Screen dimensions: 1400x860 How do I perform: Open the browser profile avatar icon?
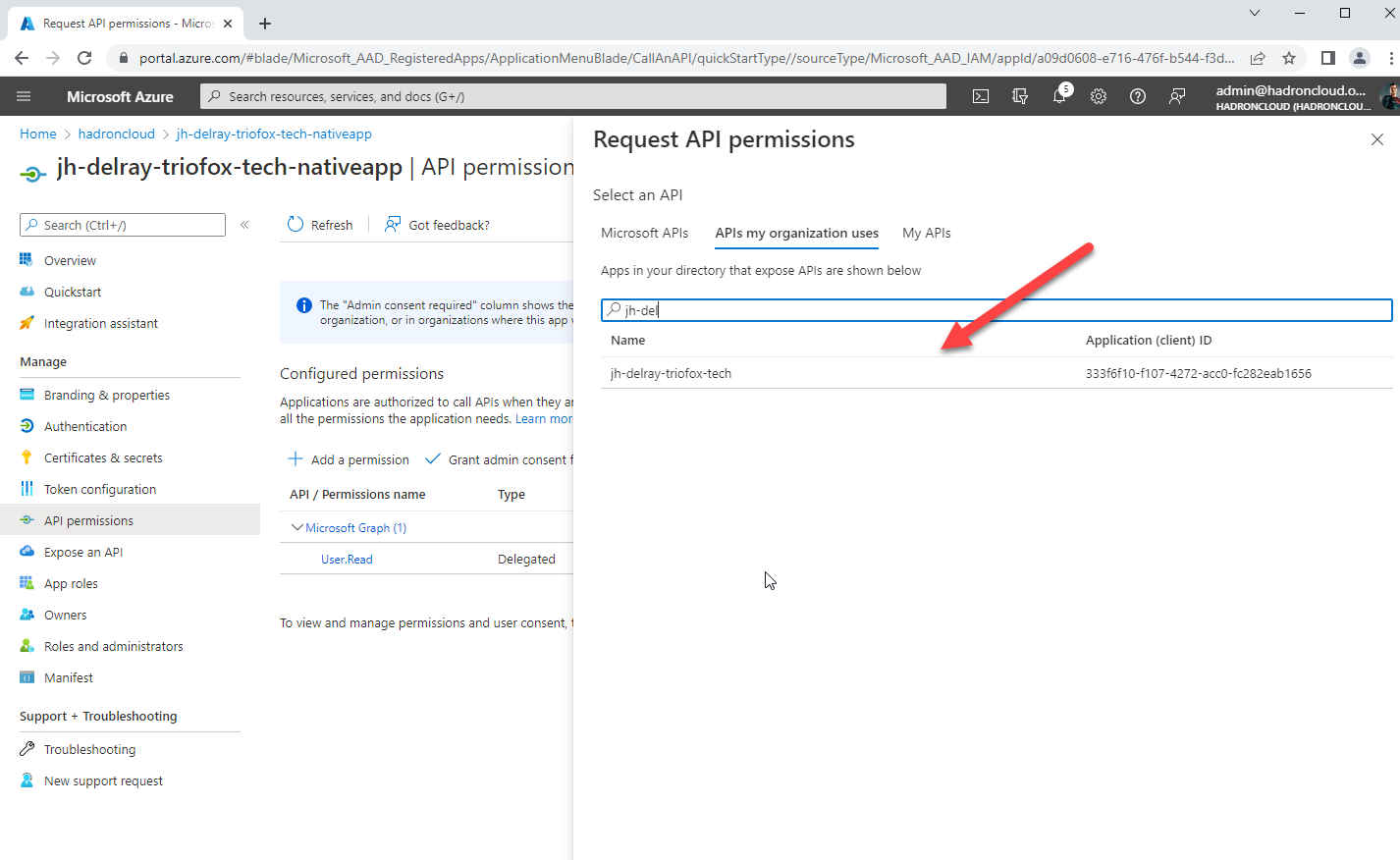tap(1360, 58)
